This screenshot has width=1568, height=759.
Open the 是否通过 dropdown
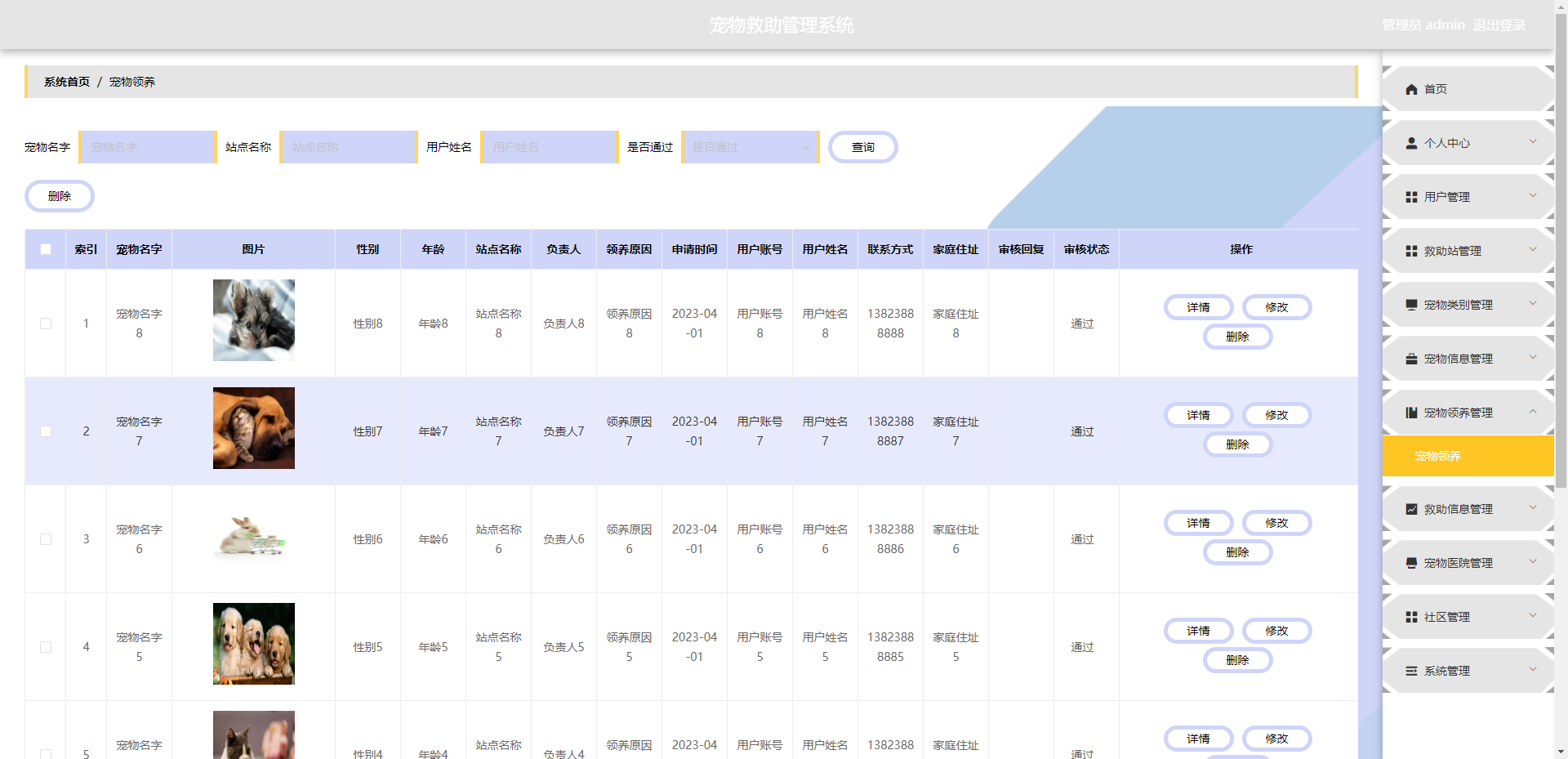tap(749, 147)
